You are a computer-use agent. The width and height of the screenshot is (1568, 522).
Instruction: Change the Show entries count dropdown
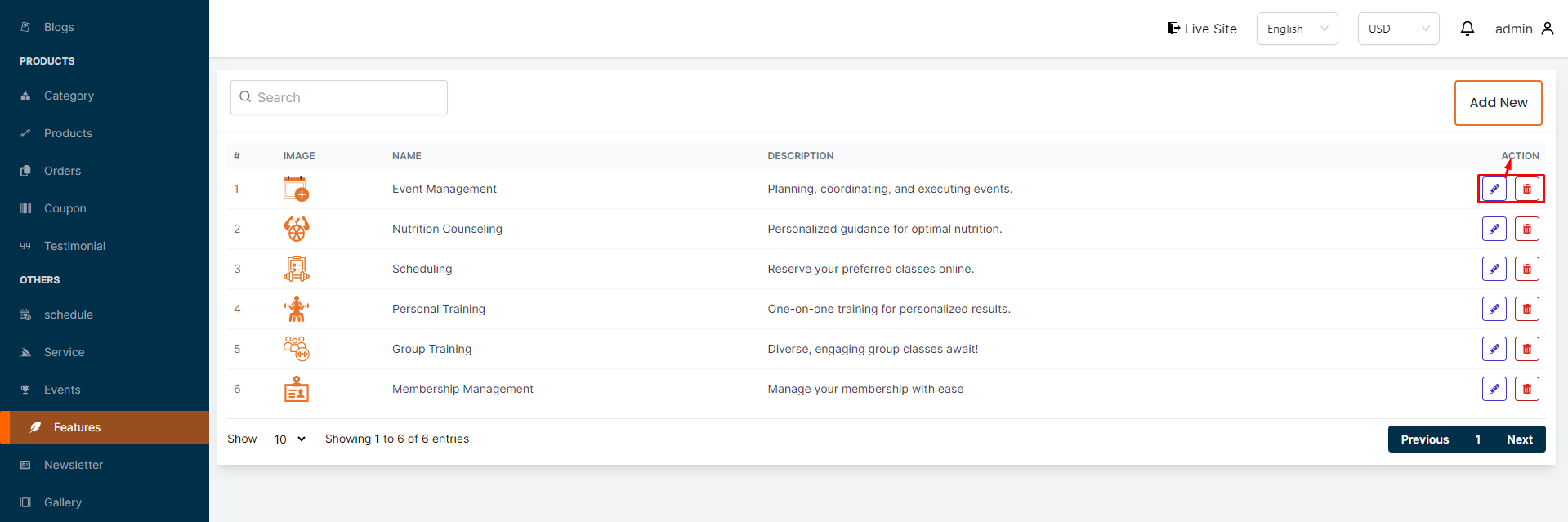pyautogui.click(x=289, y=439)
